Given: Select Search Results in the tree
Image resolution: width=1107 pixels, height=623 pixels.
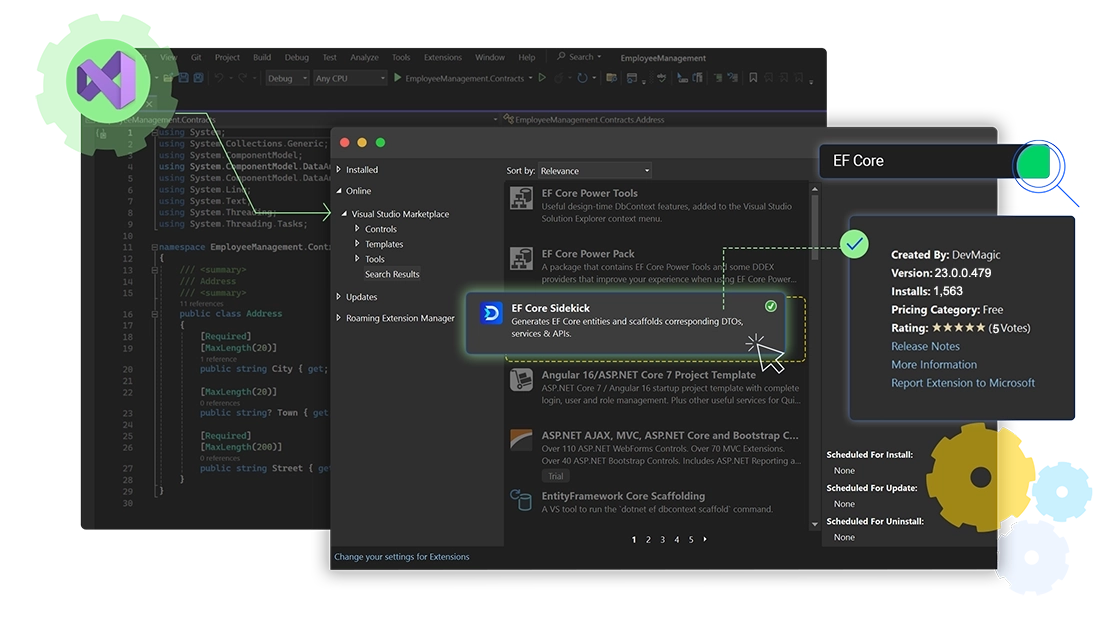Looking at the screenshot, I should [392, 274].
